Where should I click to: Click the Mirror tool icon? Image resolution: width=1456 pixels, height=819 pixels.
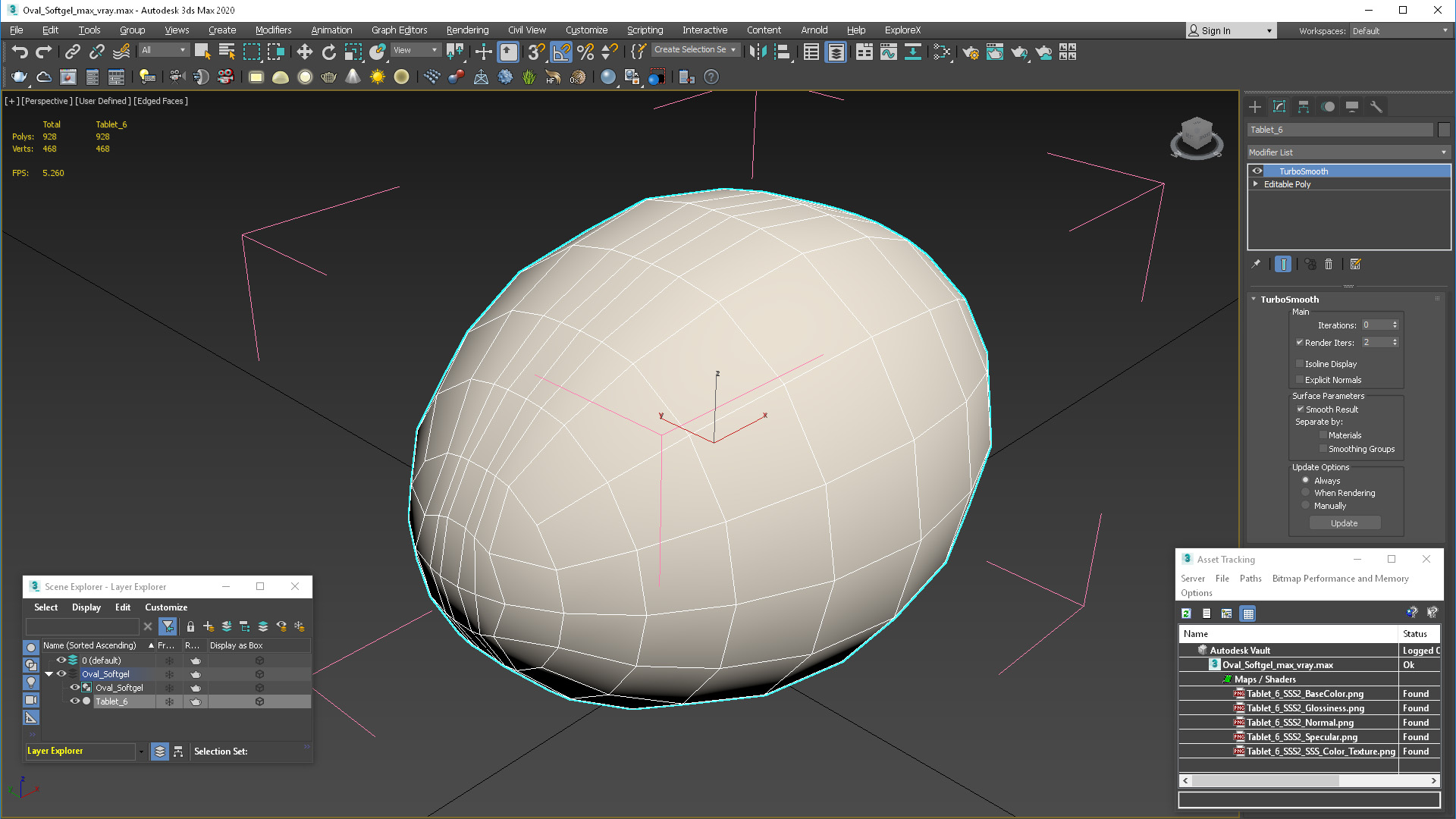(x=758, y=52)
